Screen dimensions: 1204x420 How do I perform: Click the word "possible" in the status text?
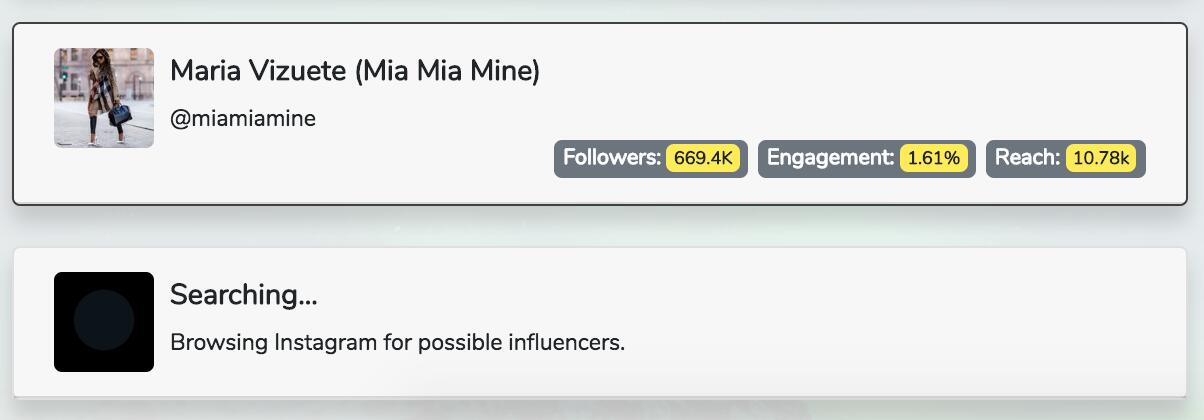[x=457, y=343]
